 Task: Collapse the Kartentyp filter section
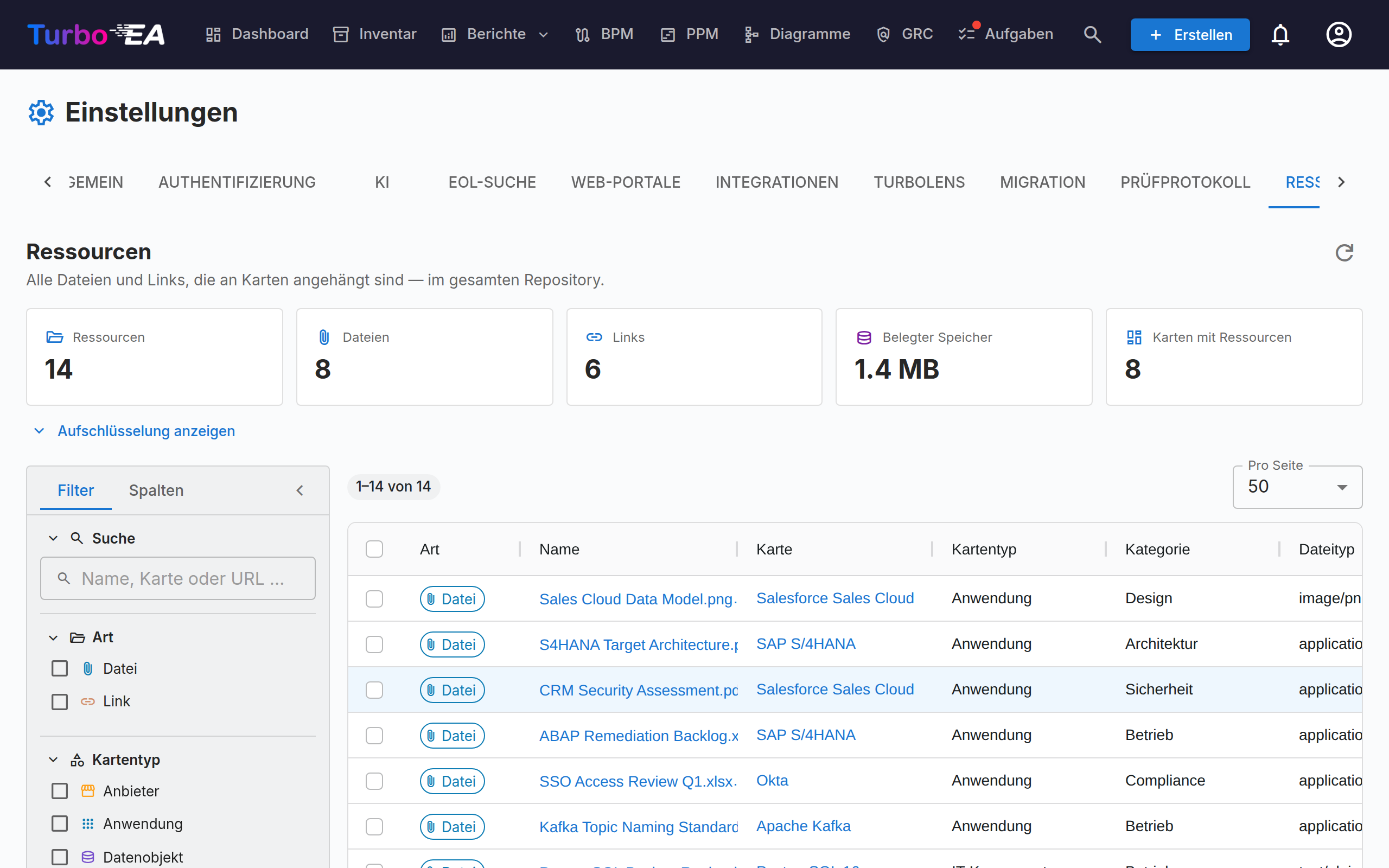point(53,759)
